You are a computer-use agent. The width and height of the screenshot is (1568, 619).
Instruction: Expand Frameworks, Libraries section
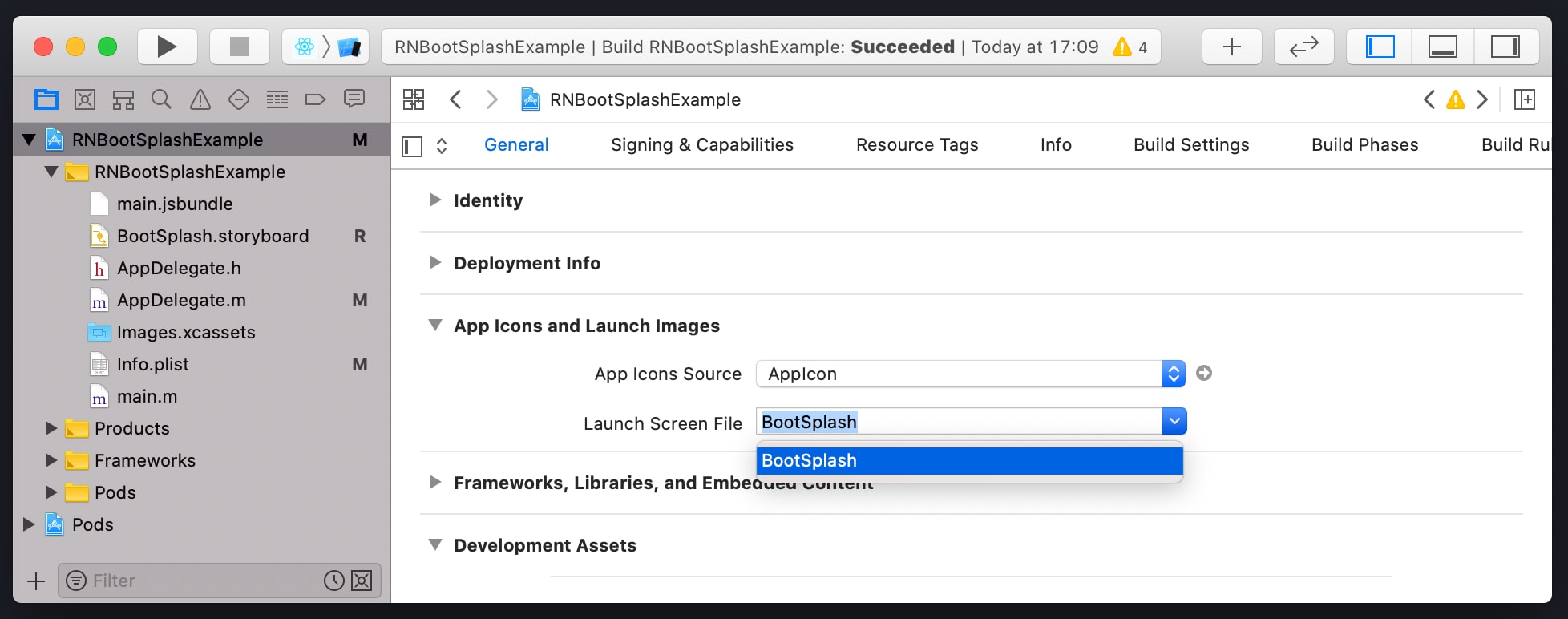pos(434,482)
